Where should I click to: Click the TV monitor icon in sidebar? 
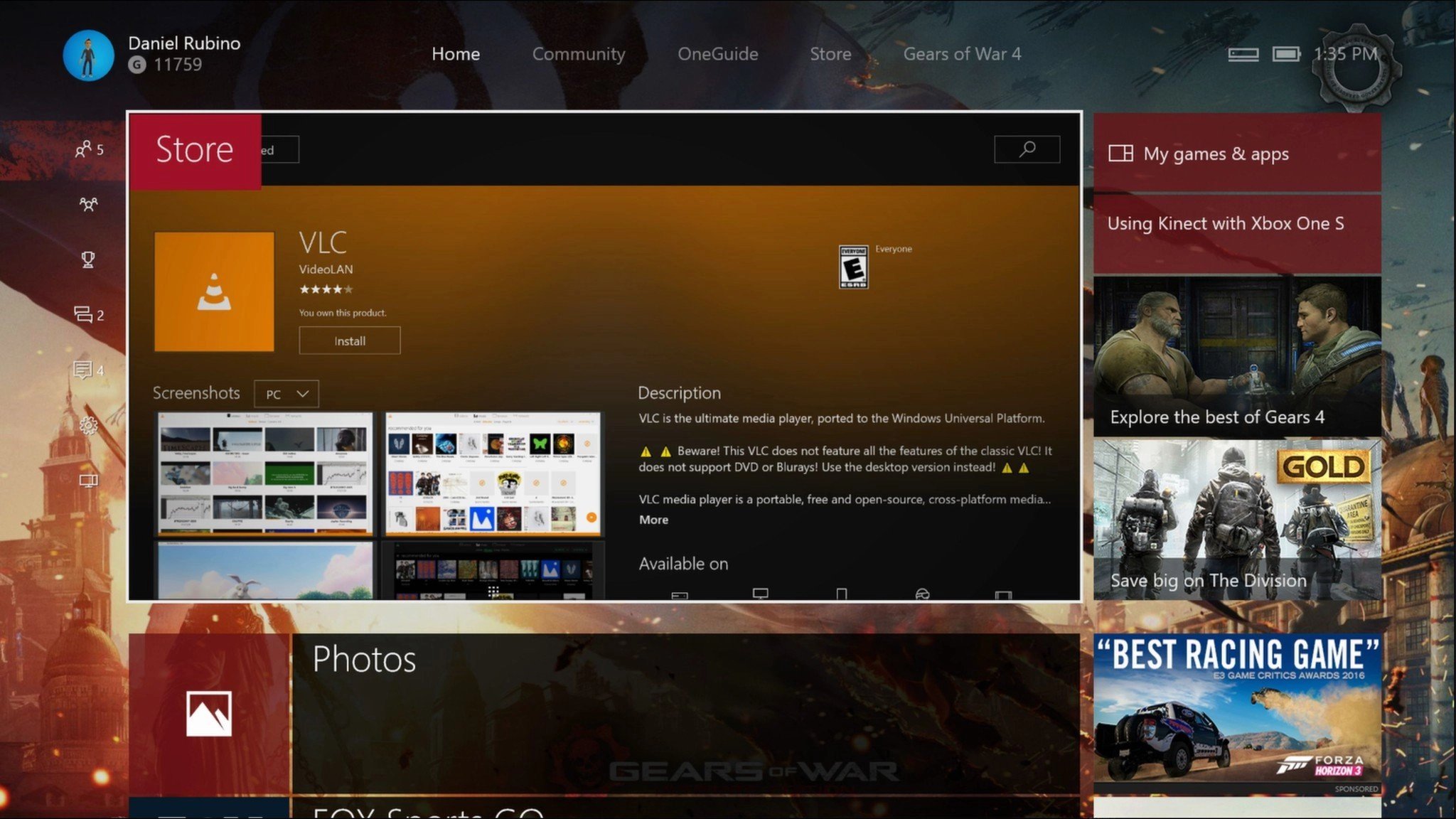[x=88, y=481]
